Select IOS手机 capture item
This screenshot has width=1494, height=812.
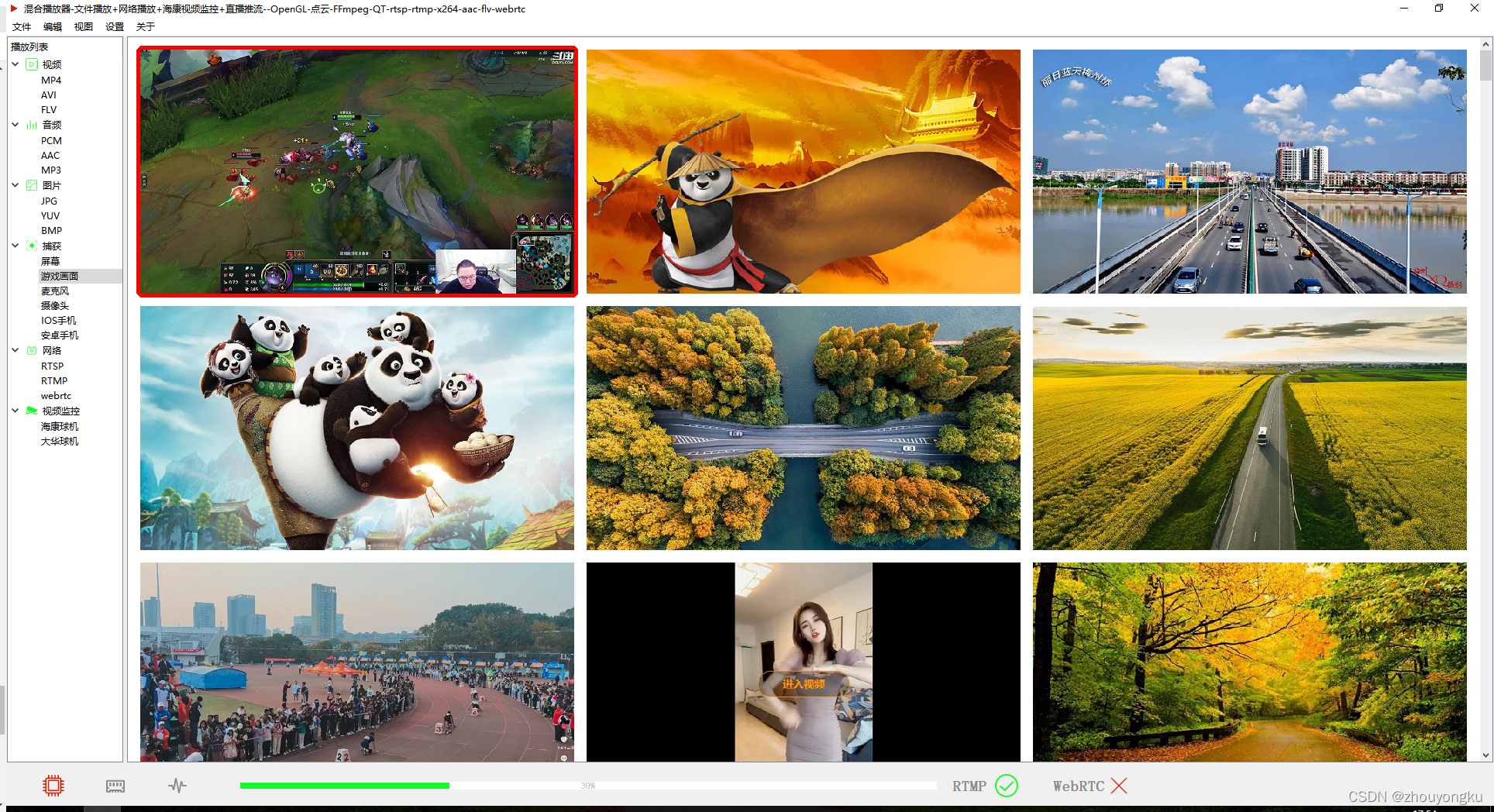point(59,321)
